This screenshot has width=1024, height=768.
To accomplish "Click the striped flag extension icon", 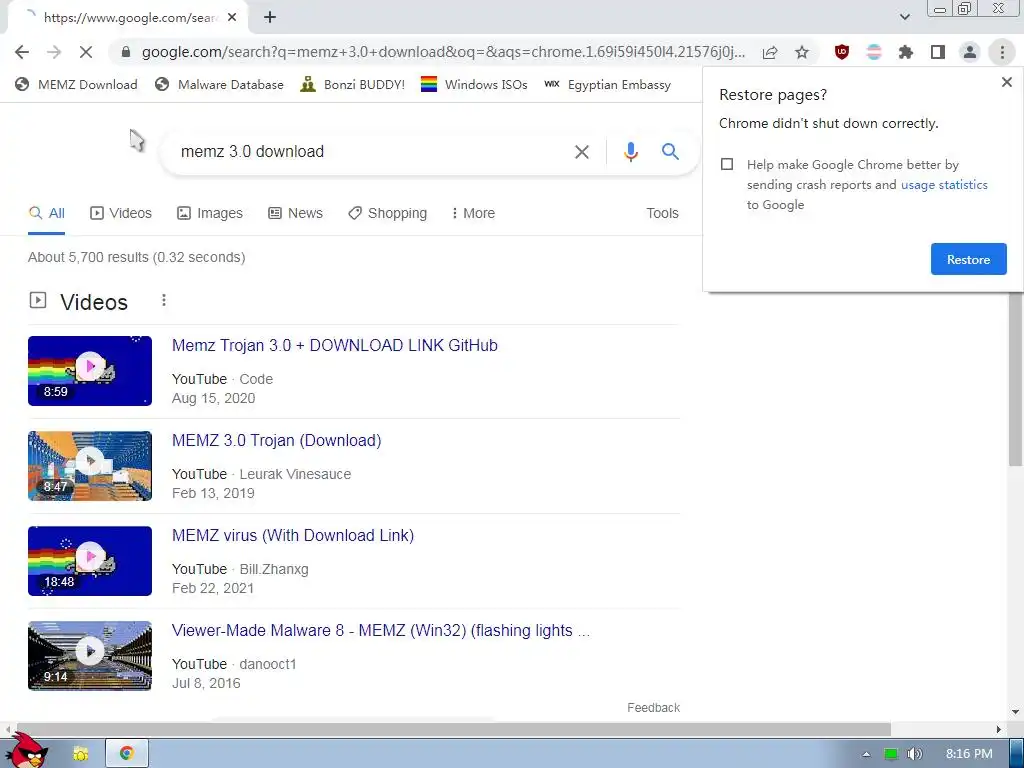I will point(874,52).
